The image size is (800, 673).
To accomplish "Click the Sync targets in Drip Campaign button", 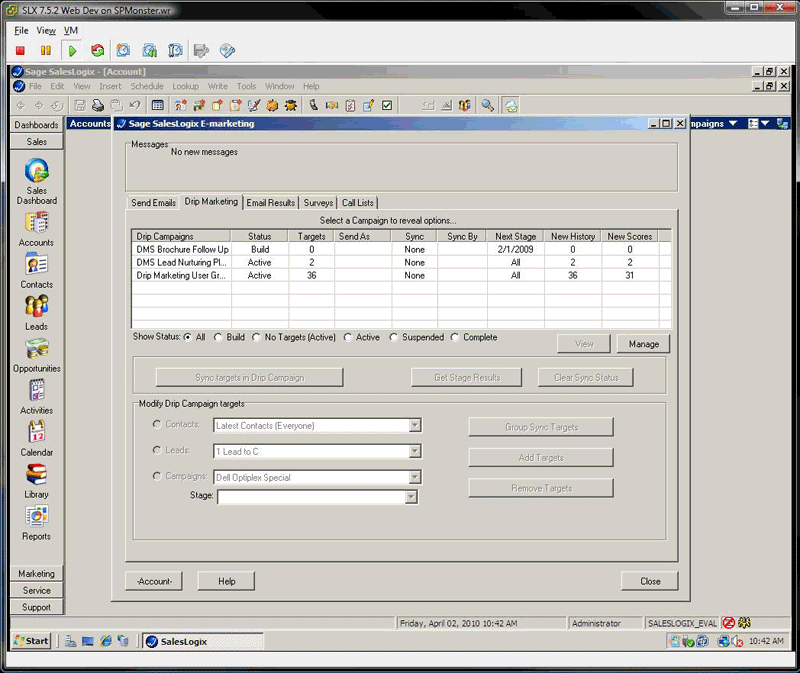I will [249, 378].
